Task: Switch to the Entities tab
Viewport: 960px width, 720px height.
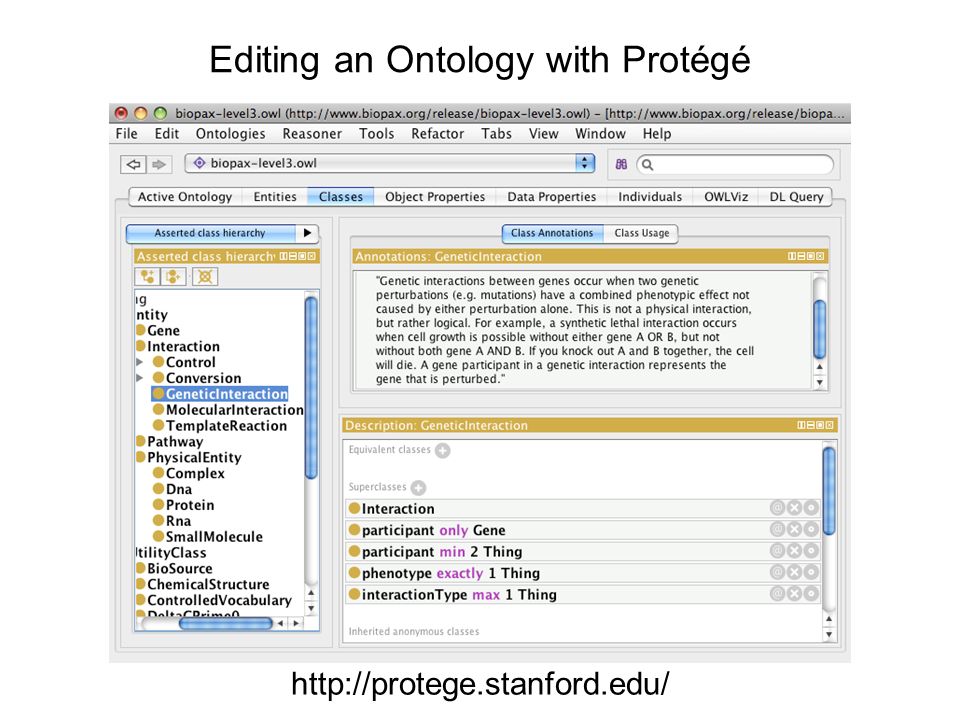Action: [275, 197]
